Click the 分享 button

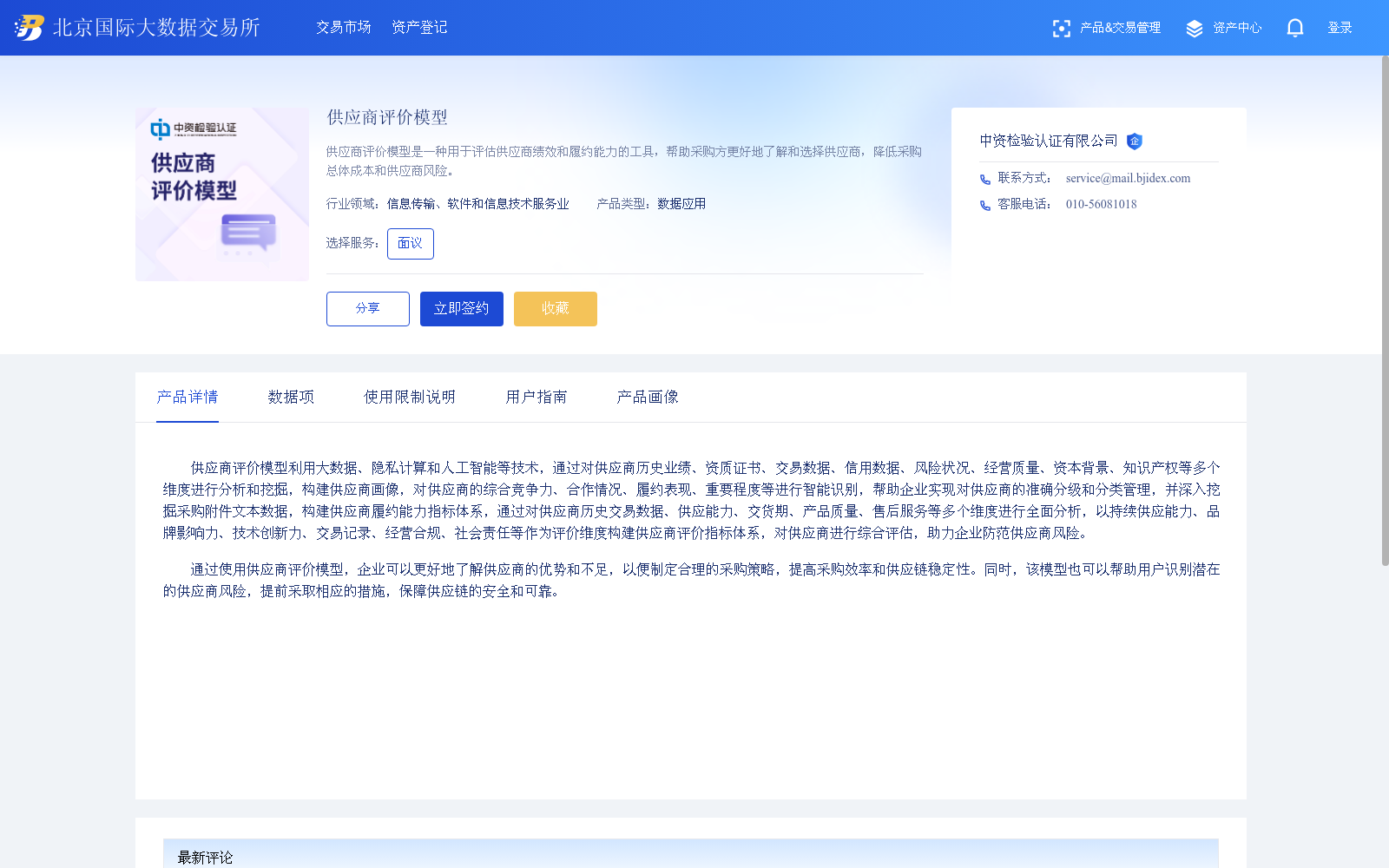(x=368, y=309)
